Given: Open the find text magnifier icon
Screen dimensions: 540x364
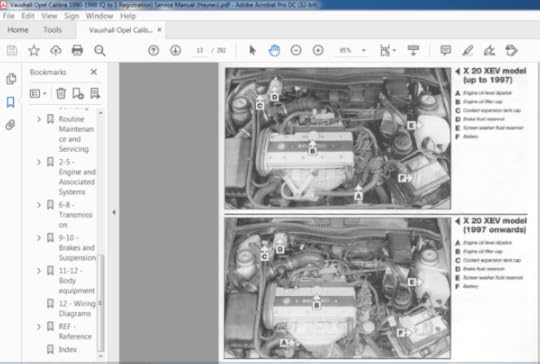Looking at the screenshot, I should tap(100, 51).
